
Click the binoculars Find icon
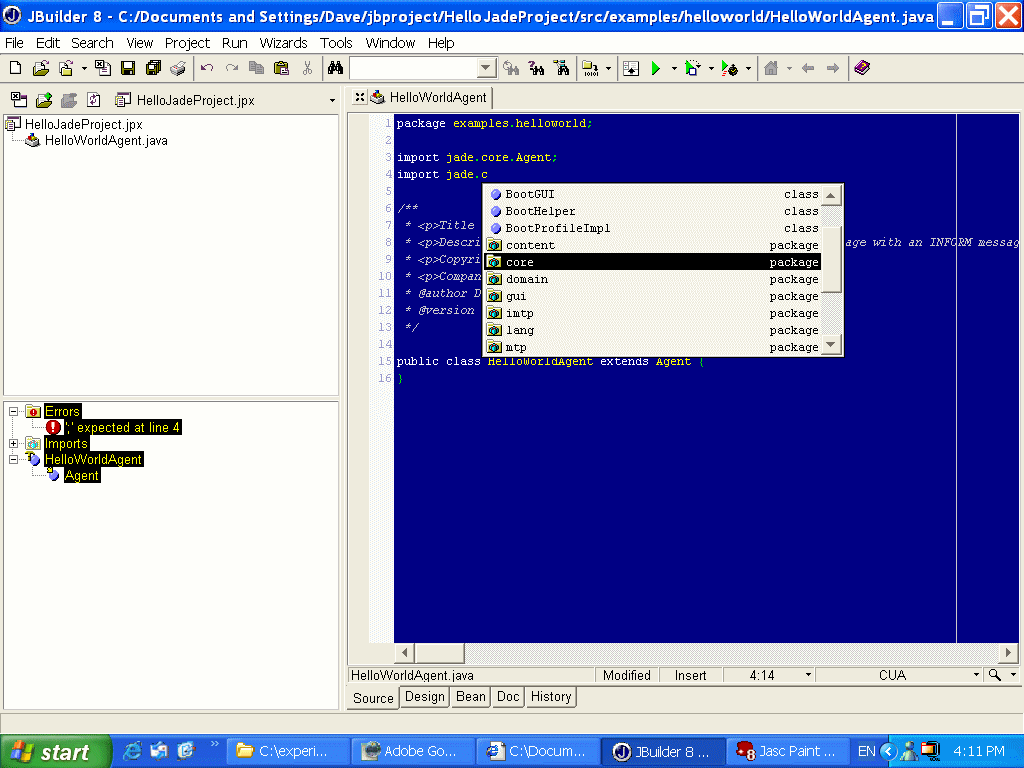(336, 68)
